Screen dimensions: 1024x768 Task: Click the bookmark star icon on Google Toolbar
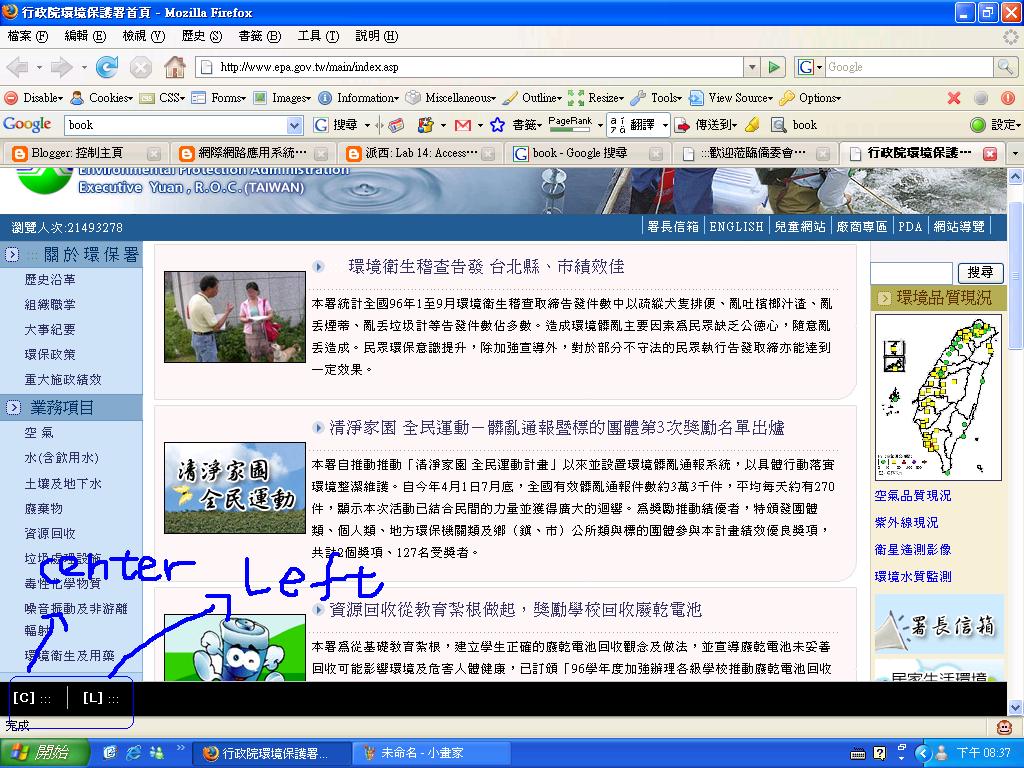(498, 125)
